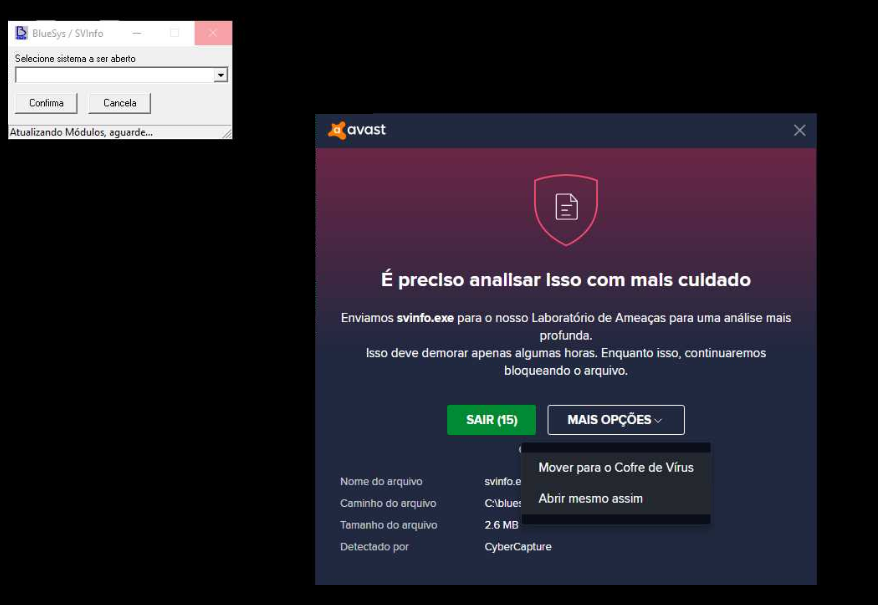
Task: Close the BlueSys / SVInfo window
Action: tap(213, 33)
